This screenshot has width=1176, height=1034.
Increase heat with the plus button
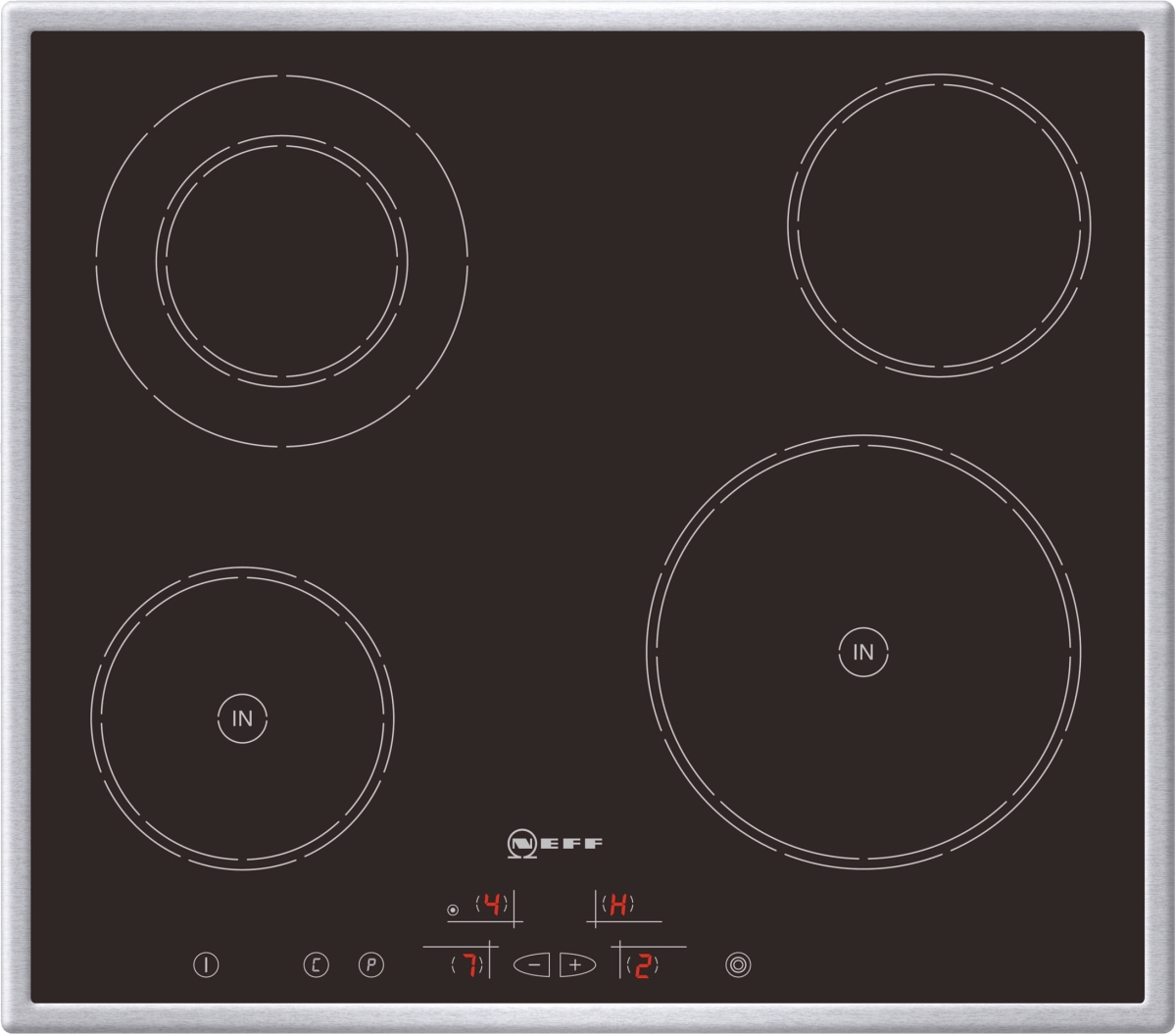point(577,965)
